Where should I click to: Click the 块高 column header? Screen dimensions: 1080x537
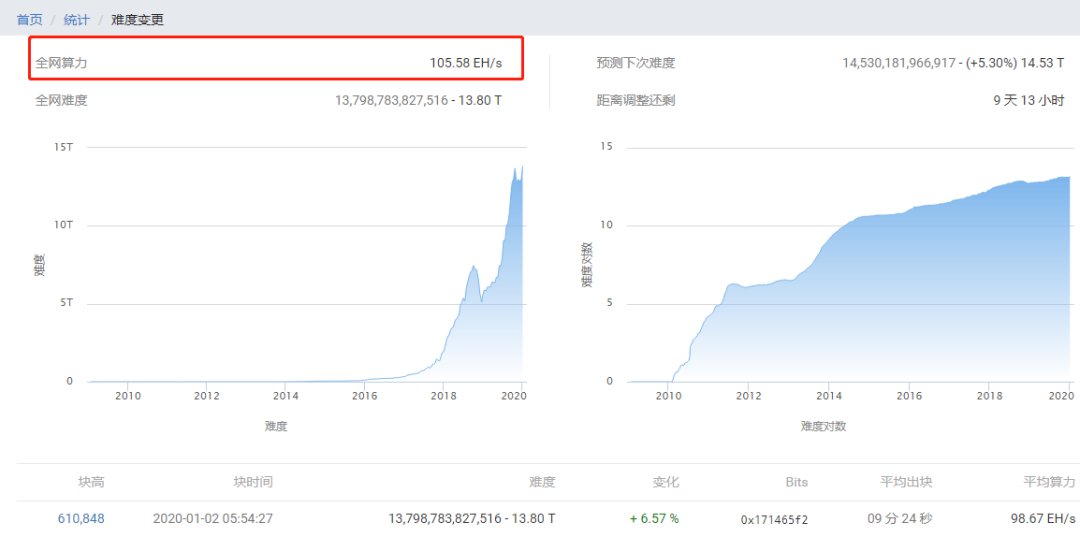tap(92, 482)
